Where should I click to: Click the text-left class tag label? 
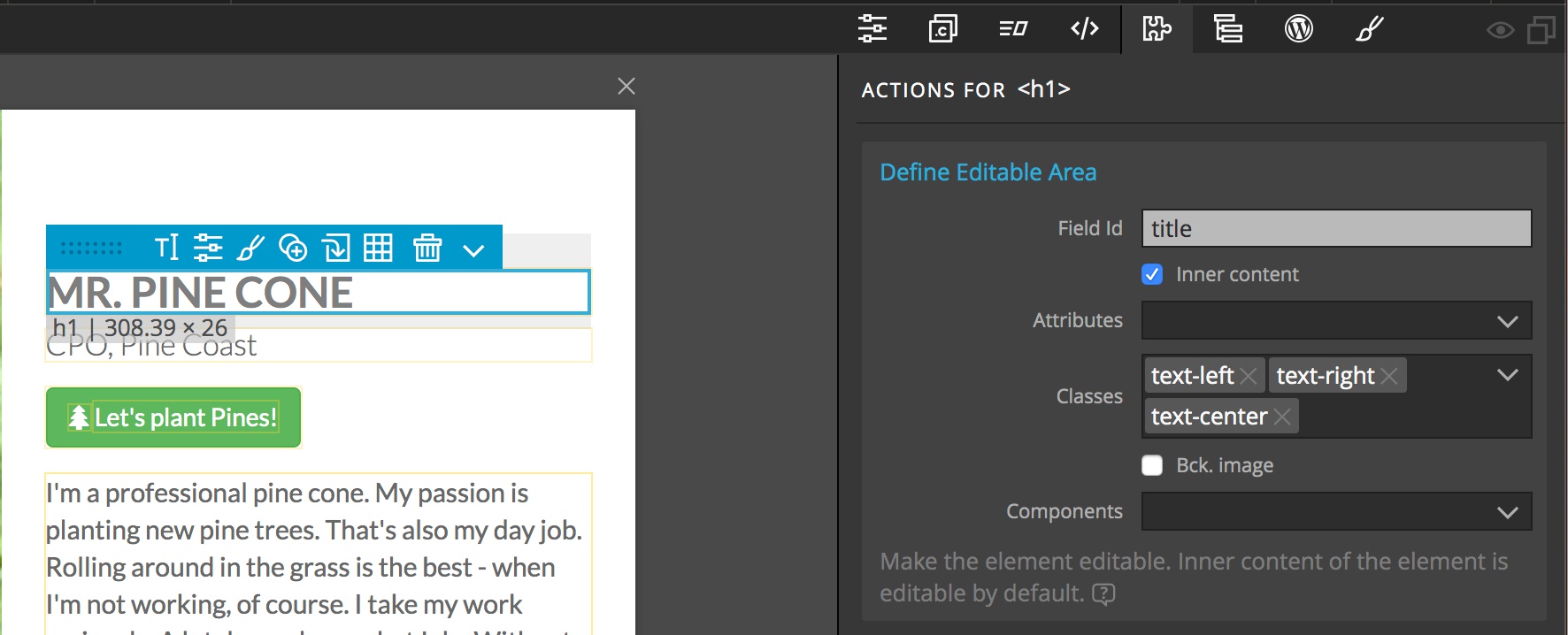1192,376
